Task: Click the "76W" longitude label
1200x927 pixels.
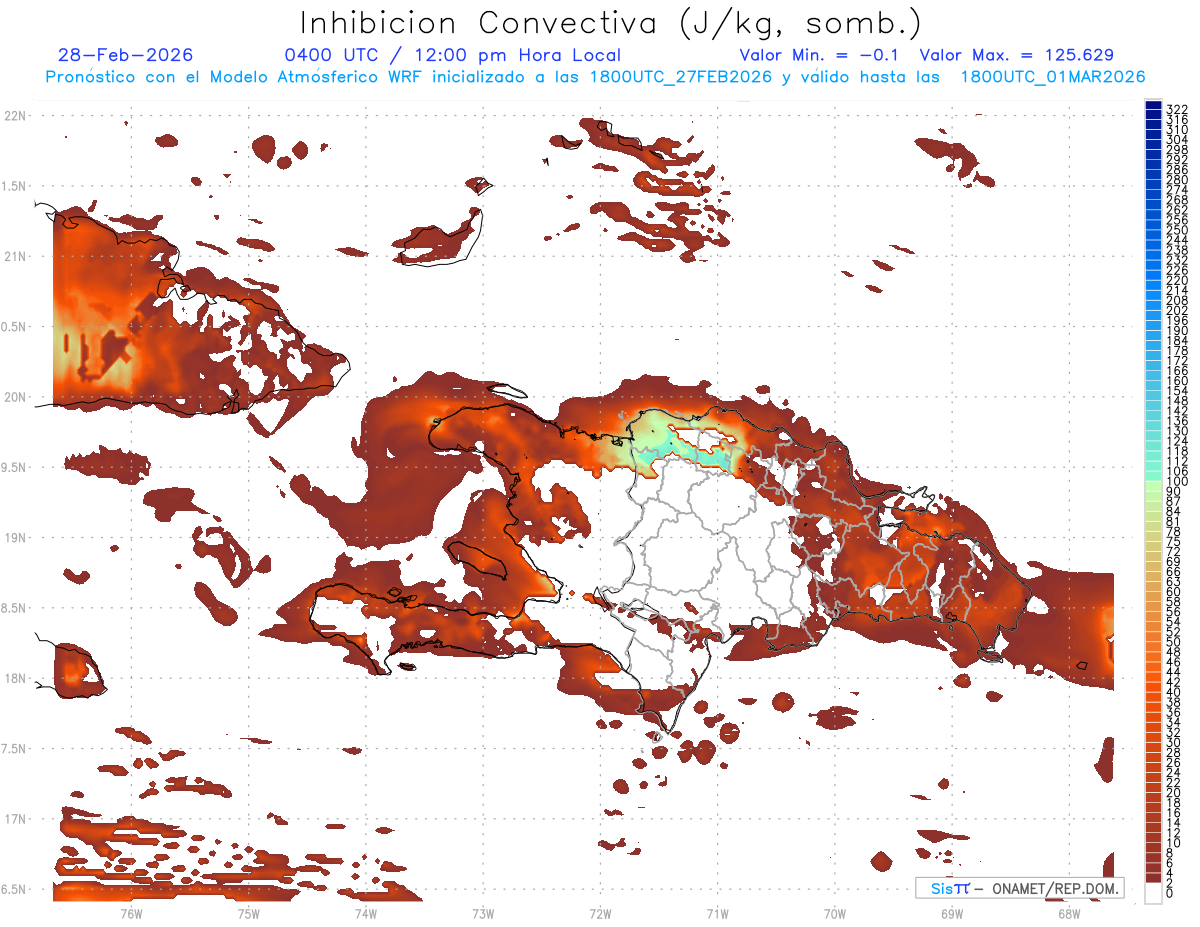Action: (130, 913)
